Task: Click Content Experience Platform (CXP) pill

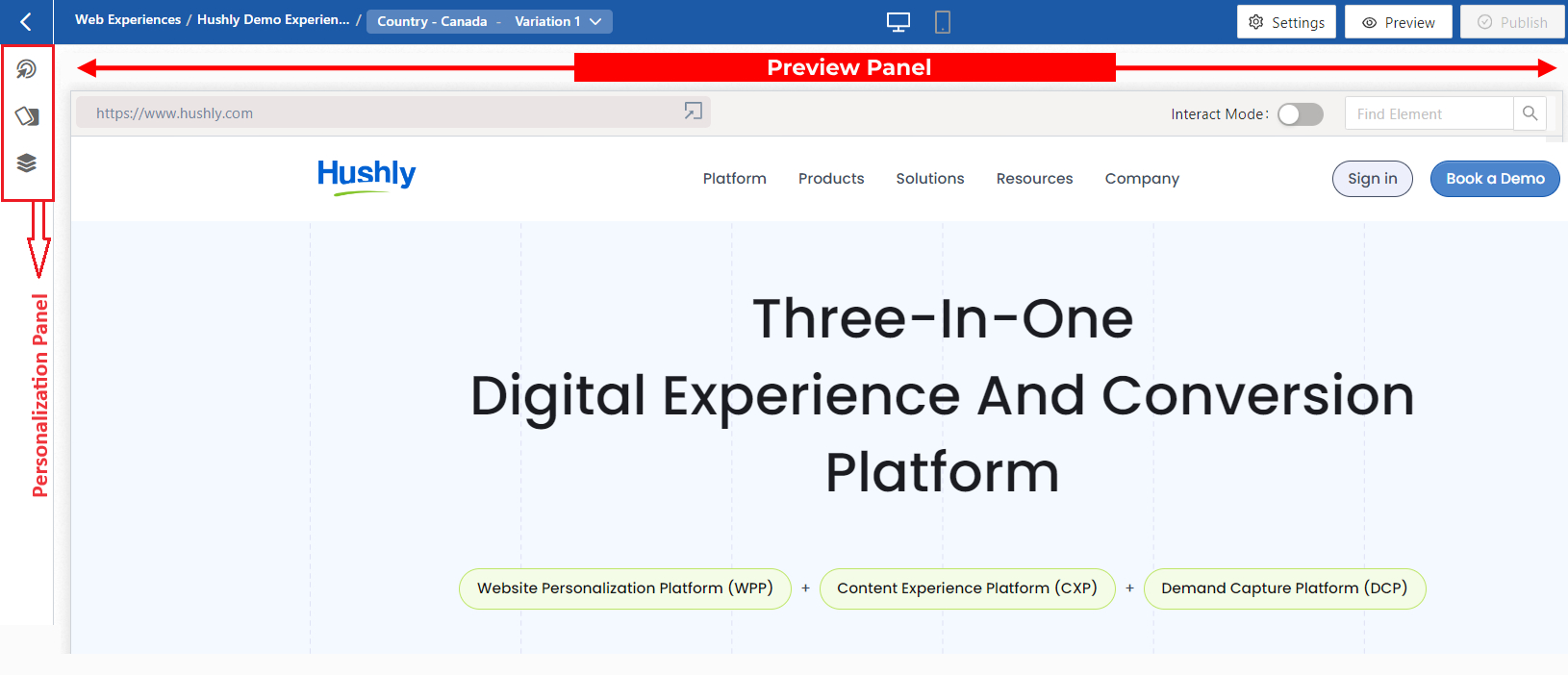Action: tap(967, 588)
